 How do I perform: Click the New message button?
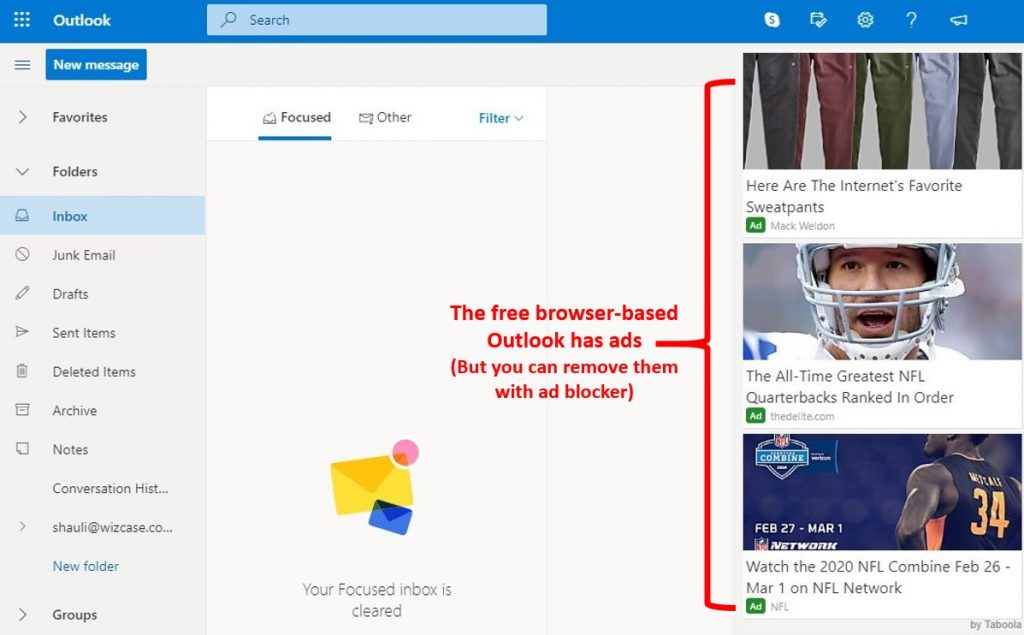pyautogui.click(x=96, y=65)
